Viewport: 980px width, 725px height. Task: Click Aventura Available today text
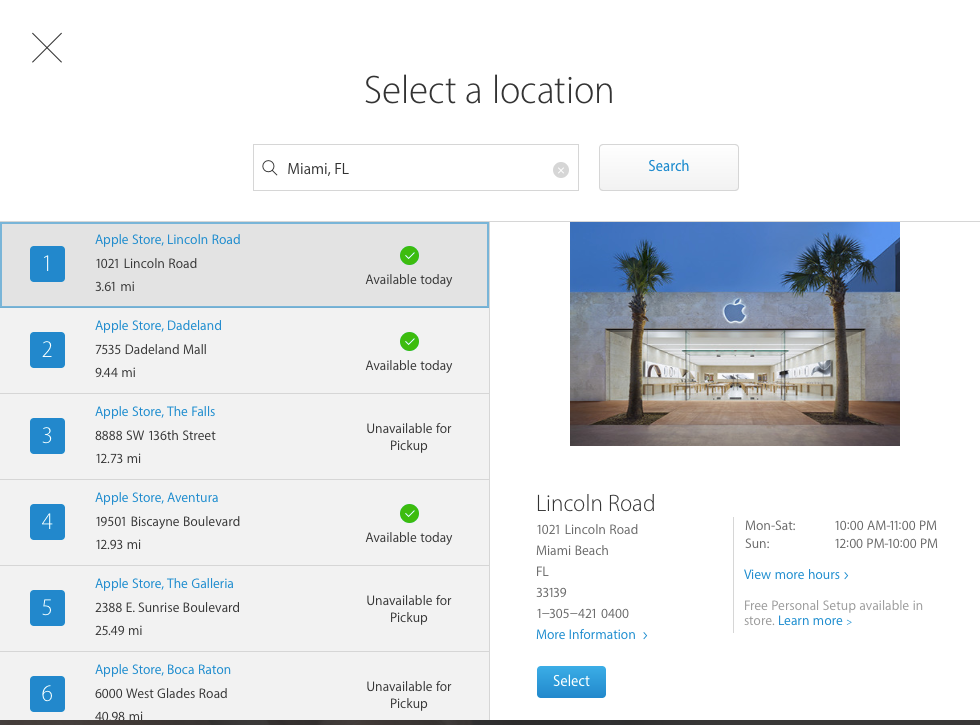(x=409, y=538)
